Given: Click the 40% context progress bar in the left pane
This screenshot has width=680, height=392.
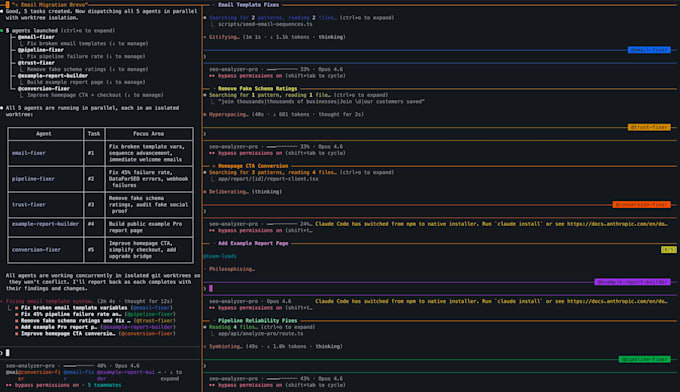Looking at the screenshot, I should (x=78, y=366).
